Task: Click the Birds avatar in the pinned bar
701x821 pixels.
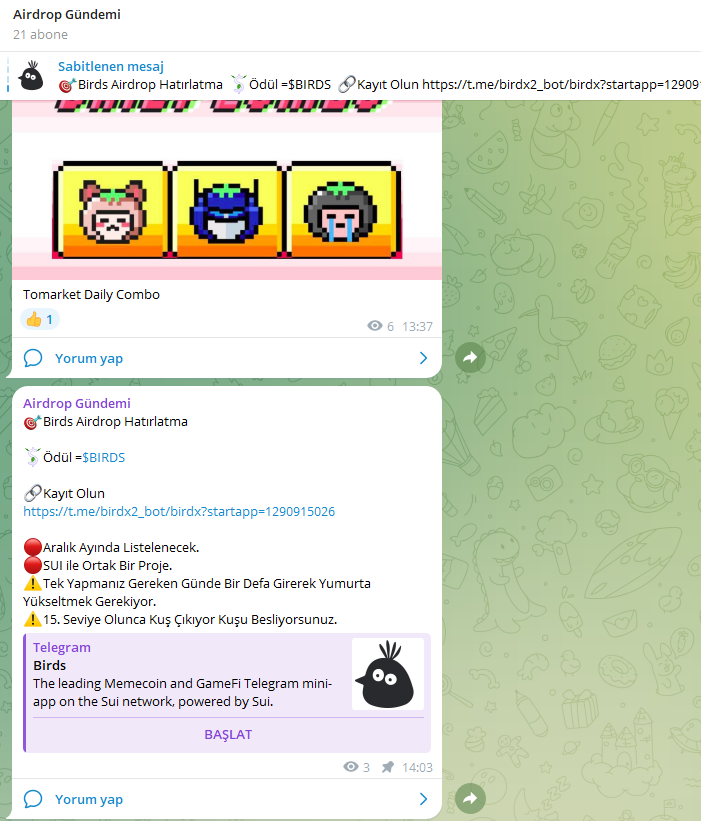Action: pos(31,75)
